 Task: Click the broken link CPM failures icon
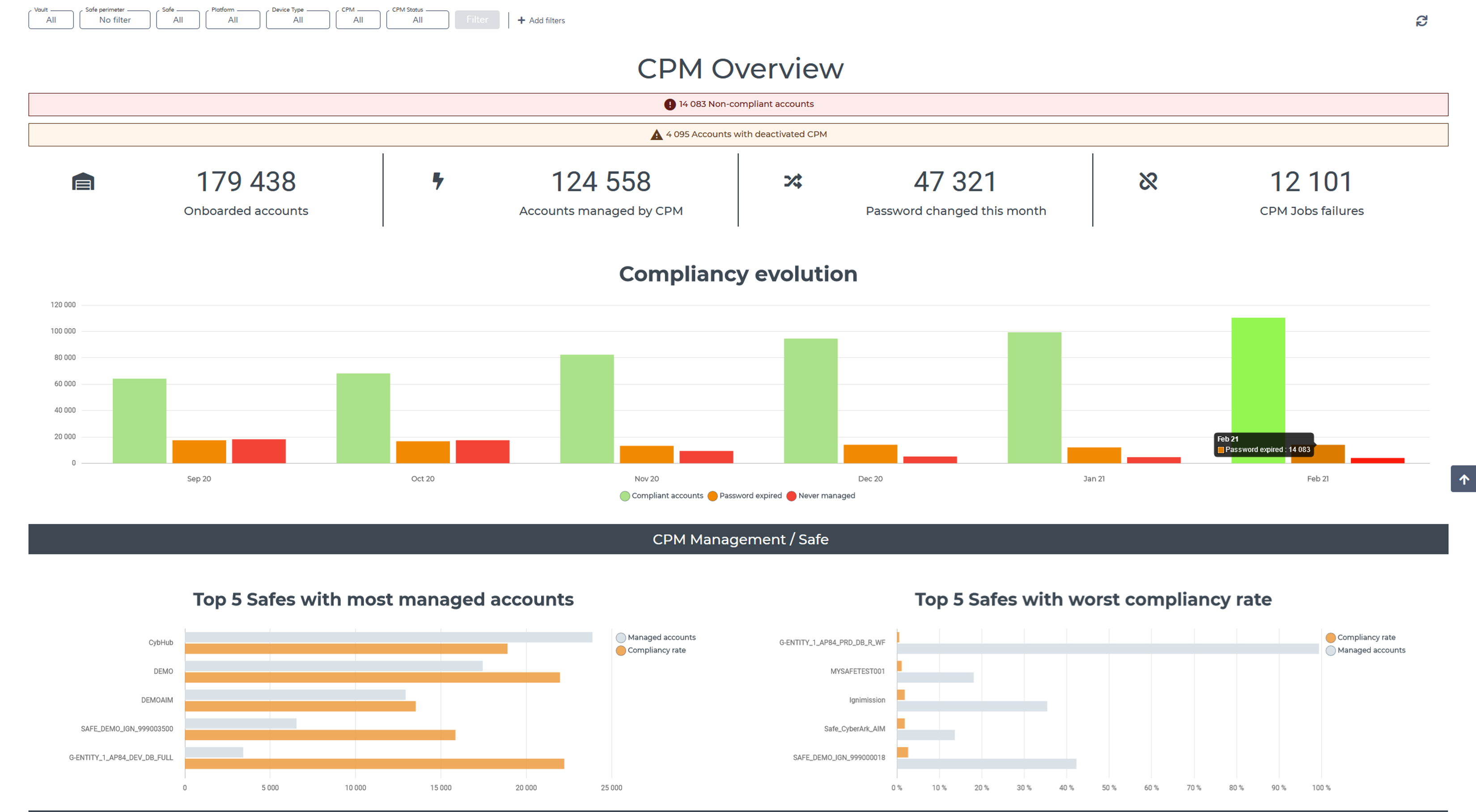pyautogui.click(x=1148, y=182)
